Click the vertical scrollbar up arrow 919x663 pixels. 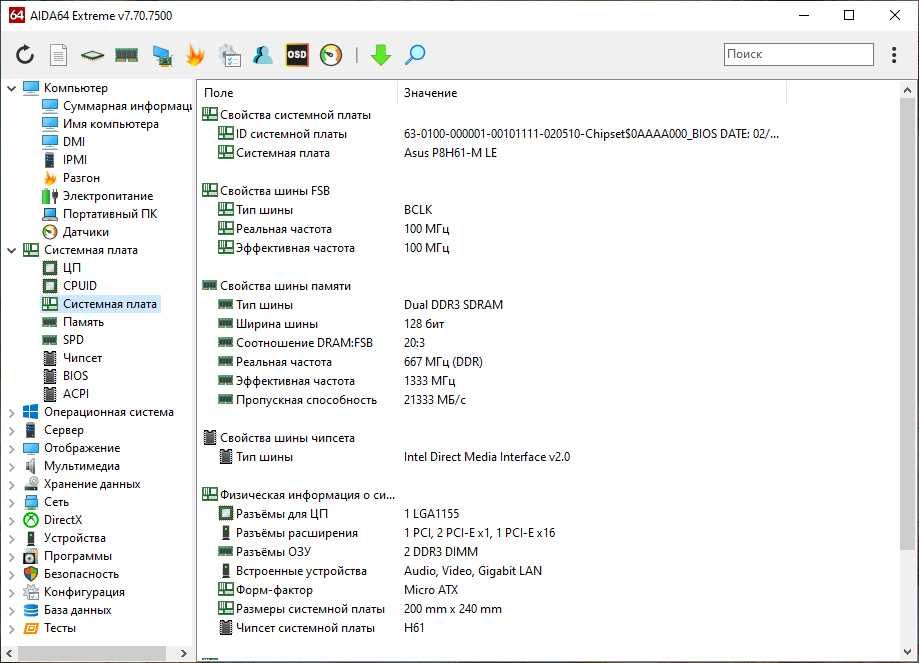907,90
